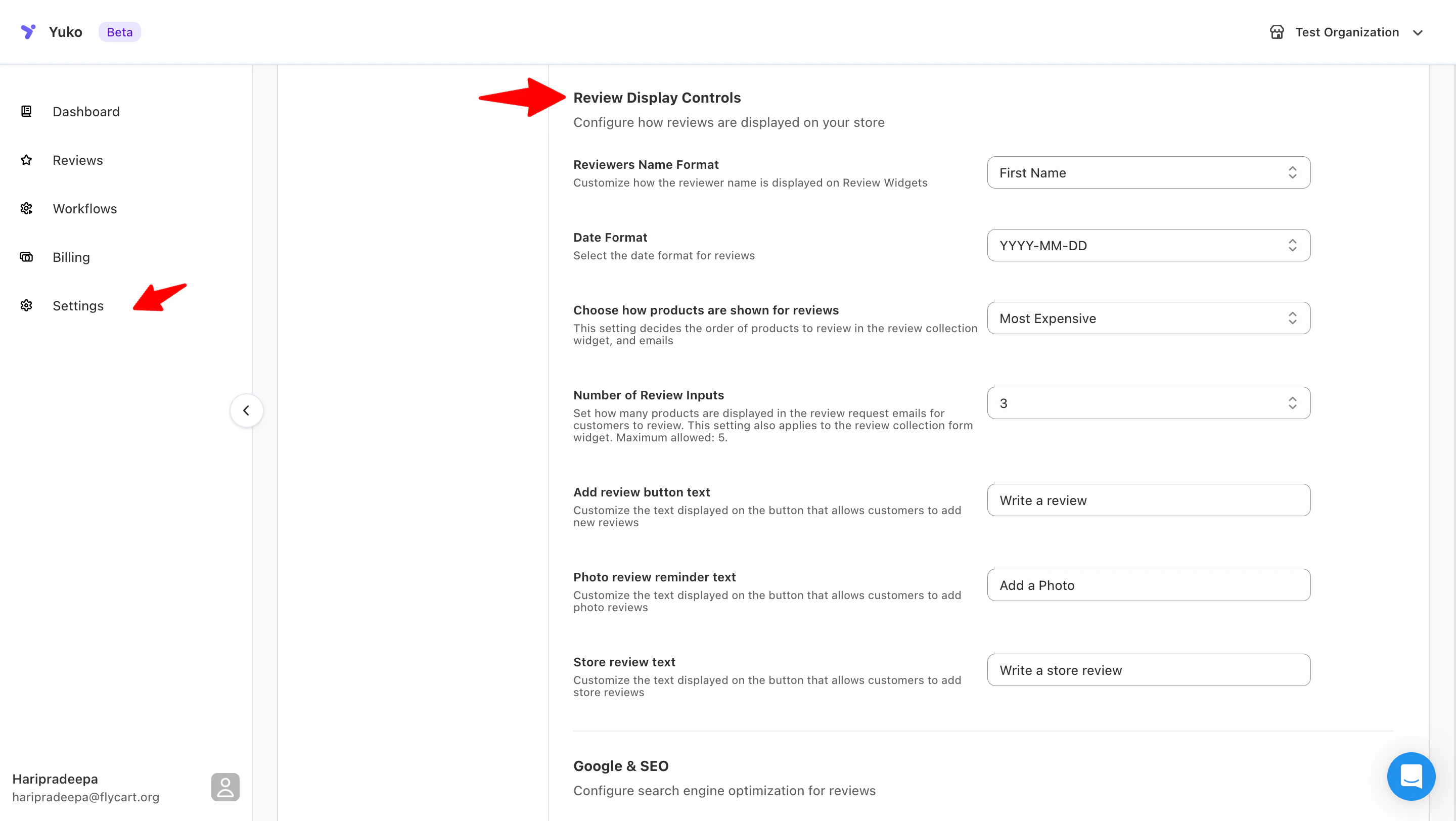Viewport: 1456px width, 821px height.
Task: Go to Workflows menu item
Action: [85, 208]
